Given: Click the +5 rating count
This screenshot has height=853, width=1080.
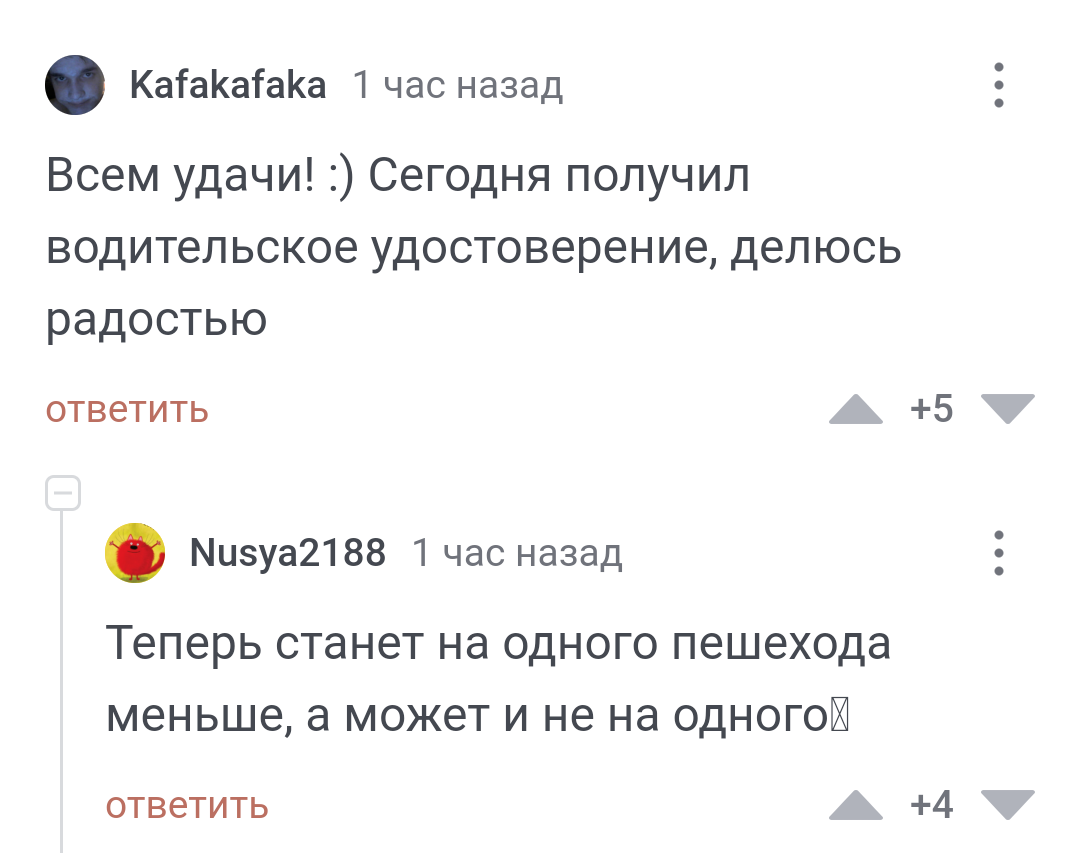Looking at the screenshot, I should point(932,409).
